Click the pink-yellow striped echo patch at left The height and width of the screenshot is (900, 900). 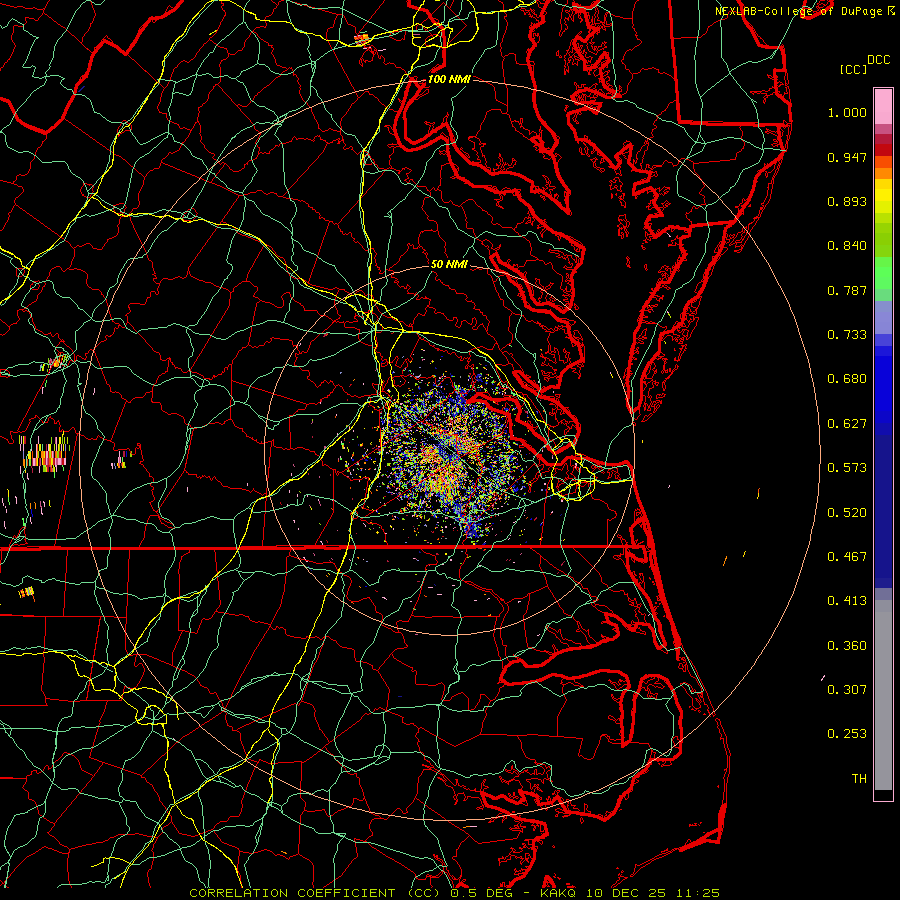tap(44, 453)
